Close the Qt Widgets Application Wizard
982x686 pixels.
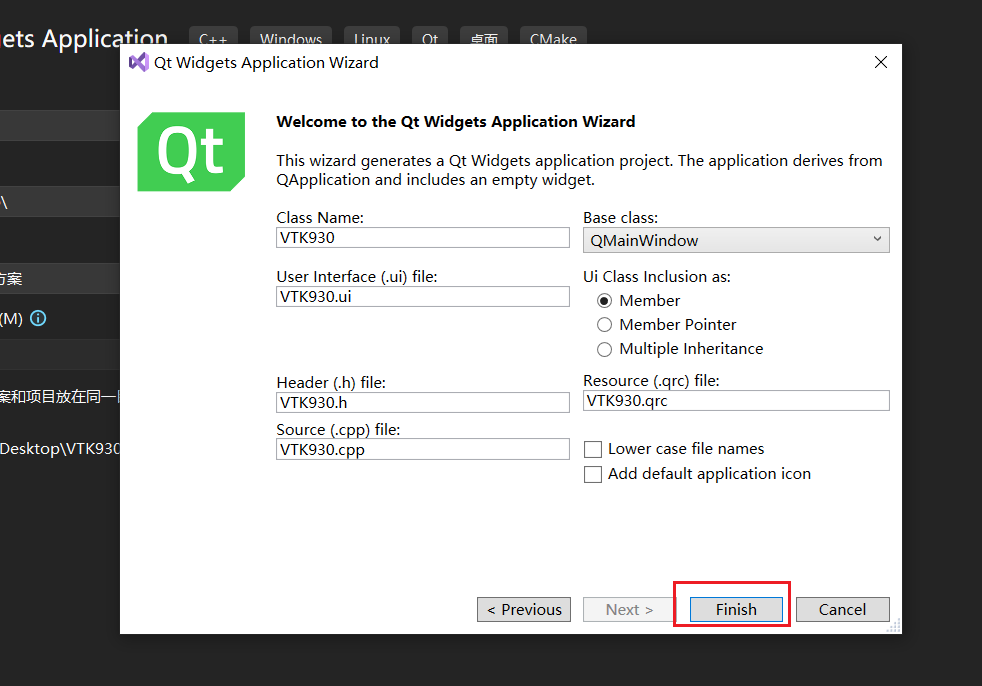(x=881, y=62)
